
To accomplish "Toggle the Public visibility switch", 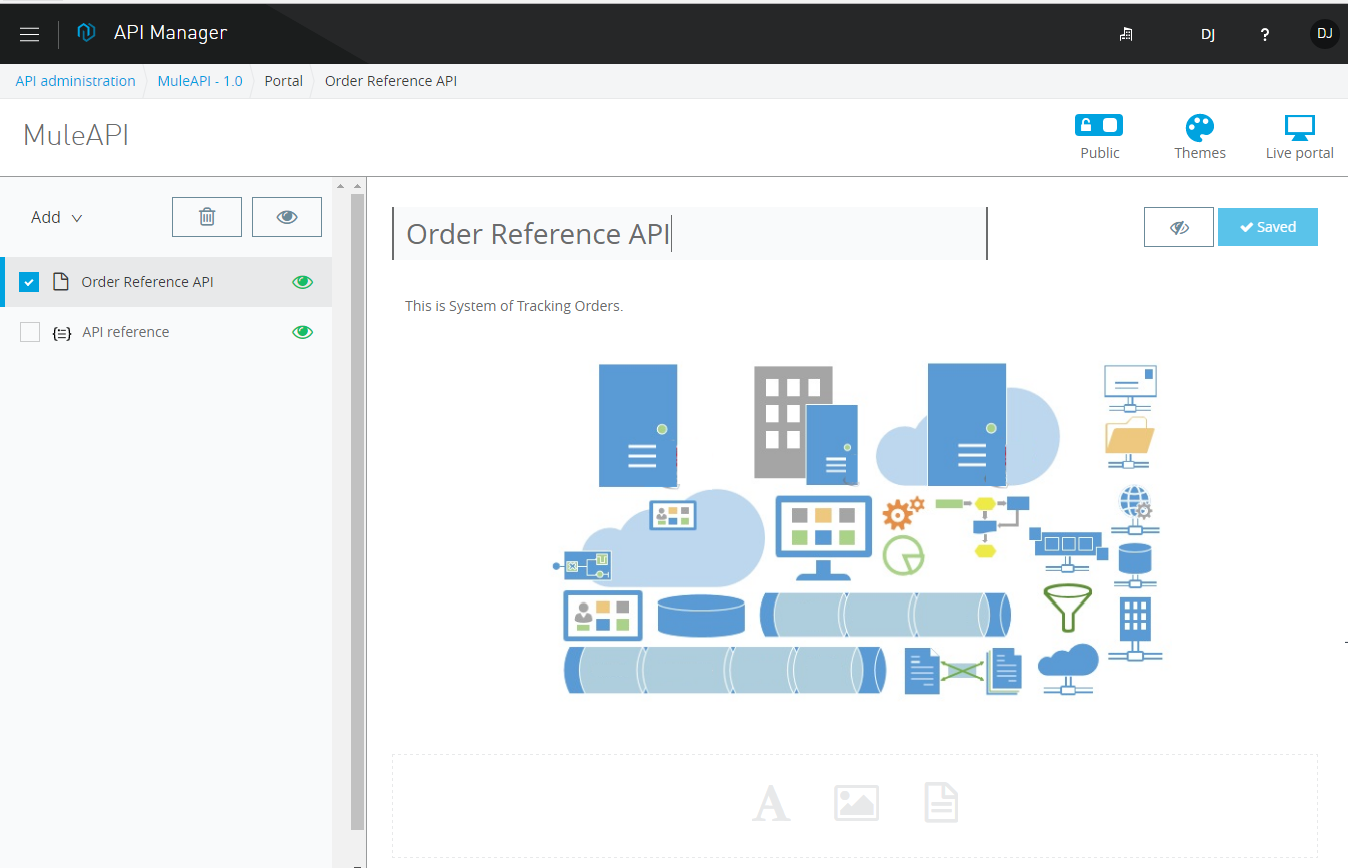I will point(1099,124).
